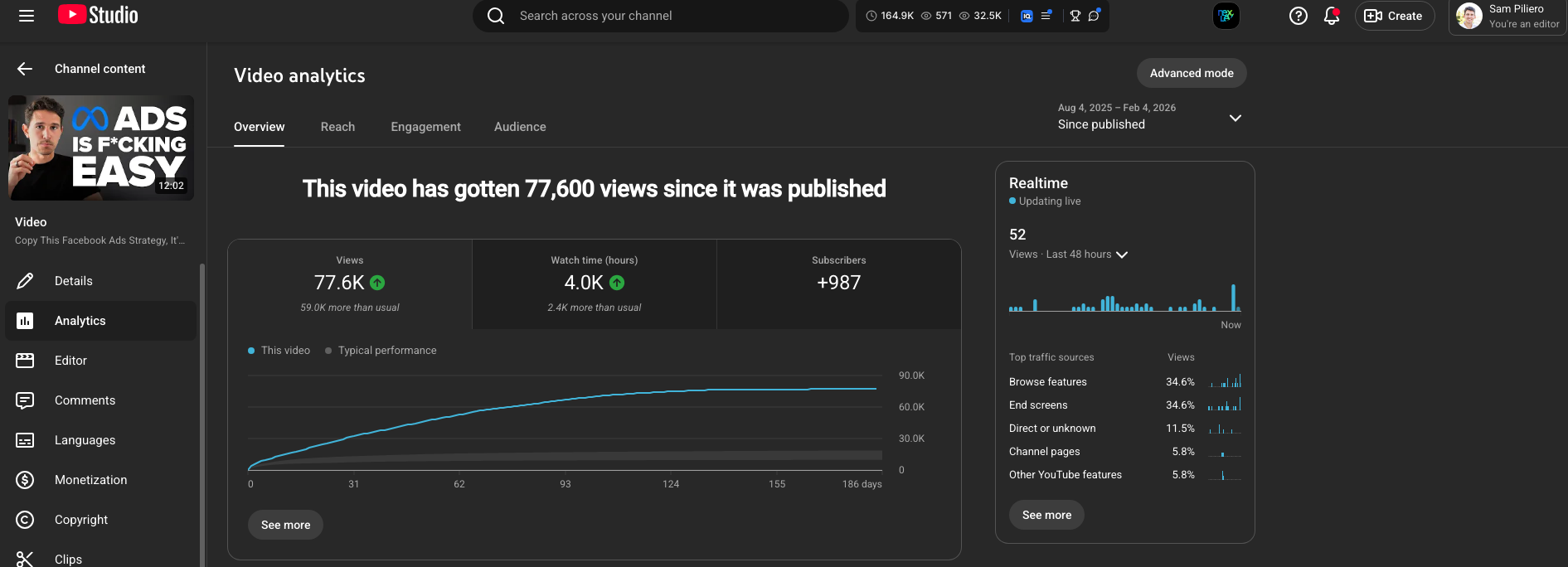Switch to the Reach tab

tap(337, 127)
